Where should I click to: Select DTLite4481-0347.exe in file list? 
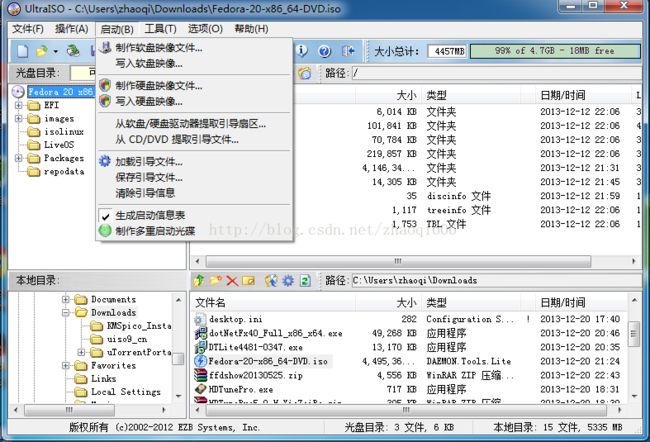tap(256, 347)
